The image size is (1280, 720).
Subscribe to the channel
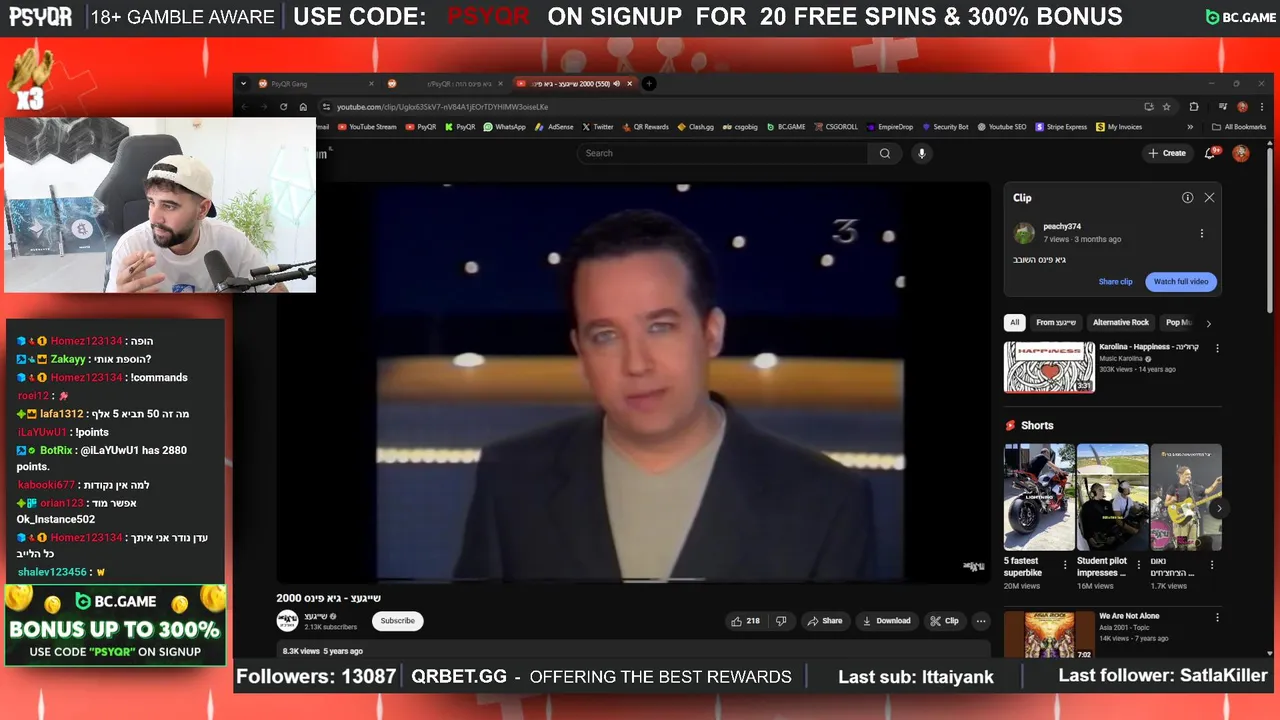click(397, 621)
